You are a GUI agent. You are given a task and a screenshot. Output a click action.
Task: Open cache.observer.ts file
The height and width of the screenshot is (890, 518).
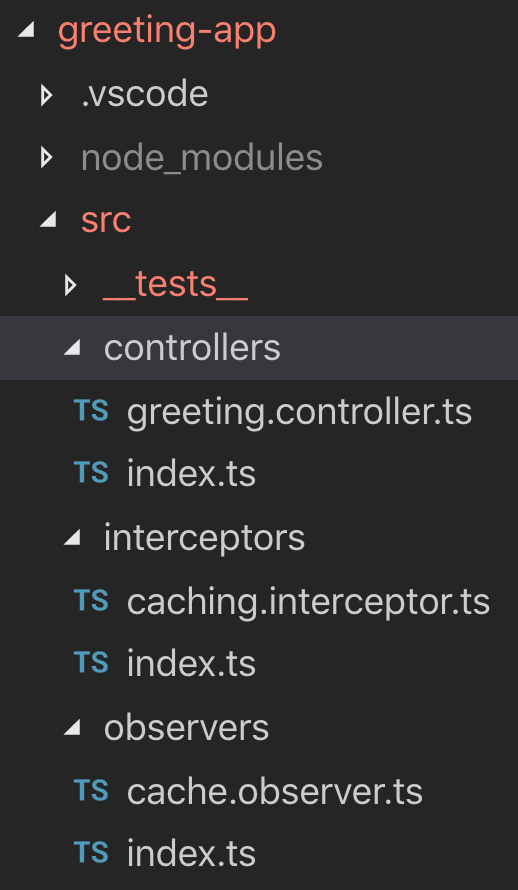point(275,791)
